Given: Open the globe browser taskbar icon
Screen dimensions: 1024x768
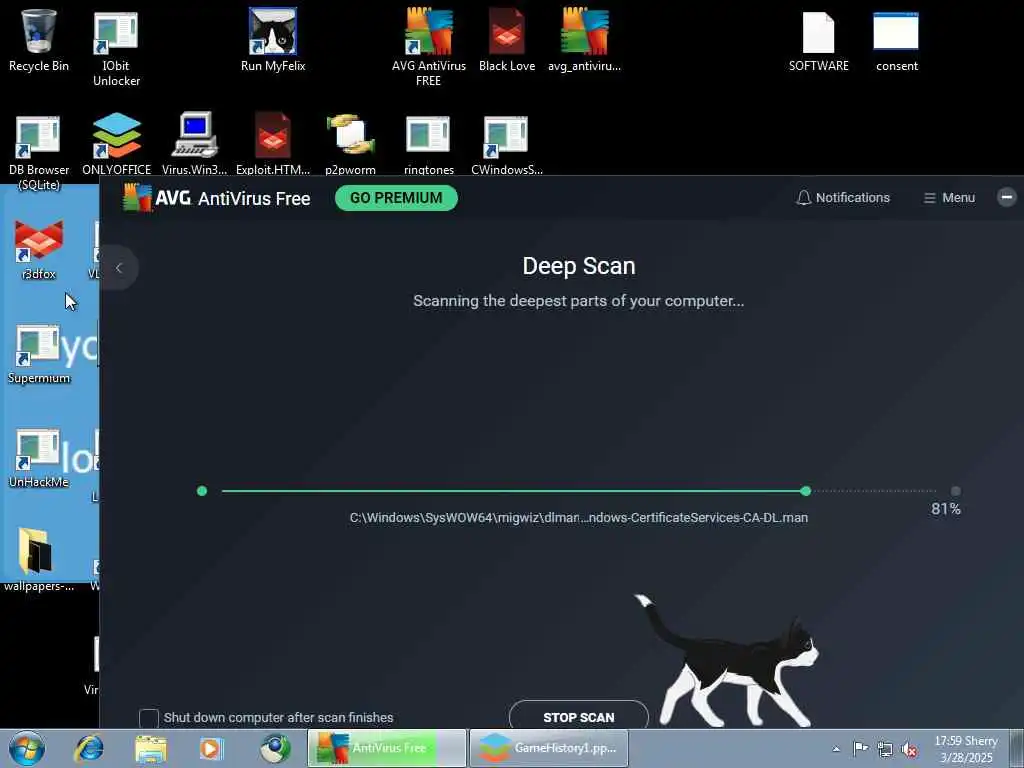Looking at the screenshot, I should point(275,748).
